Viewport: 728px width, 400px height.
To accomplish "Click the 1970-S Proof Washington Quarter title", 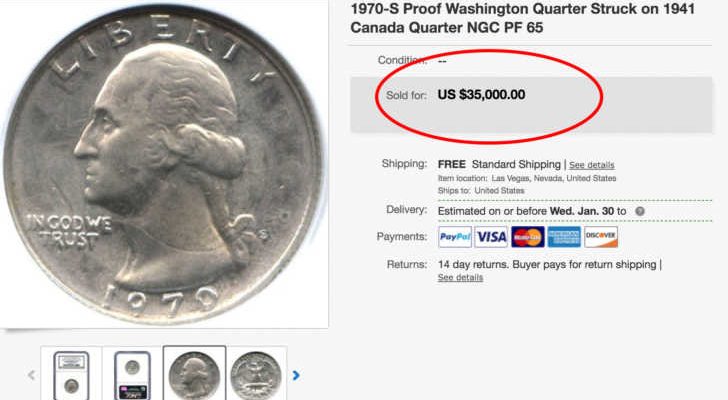I will [523, 18].
